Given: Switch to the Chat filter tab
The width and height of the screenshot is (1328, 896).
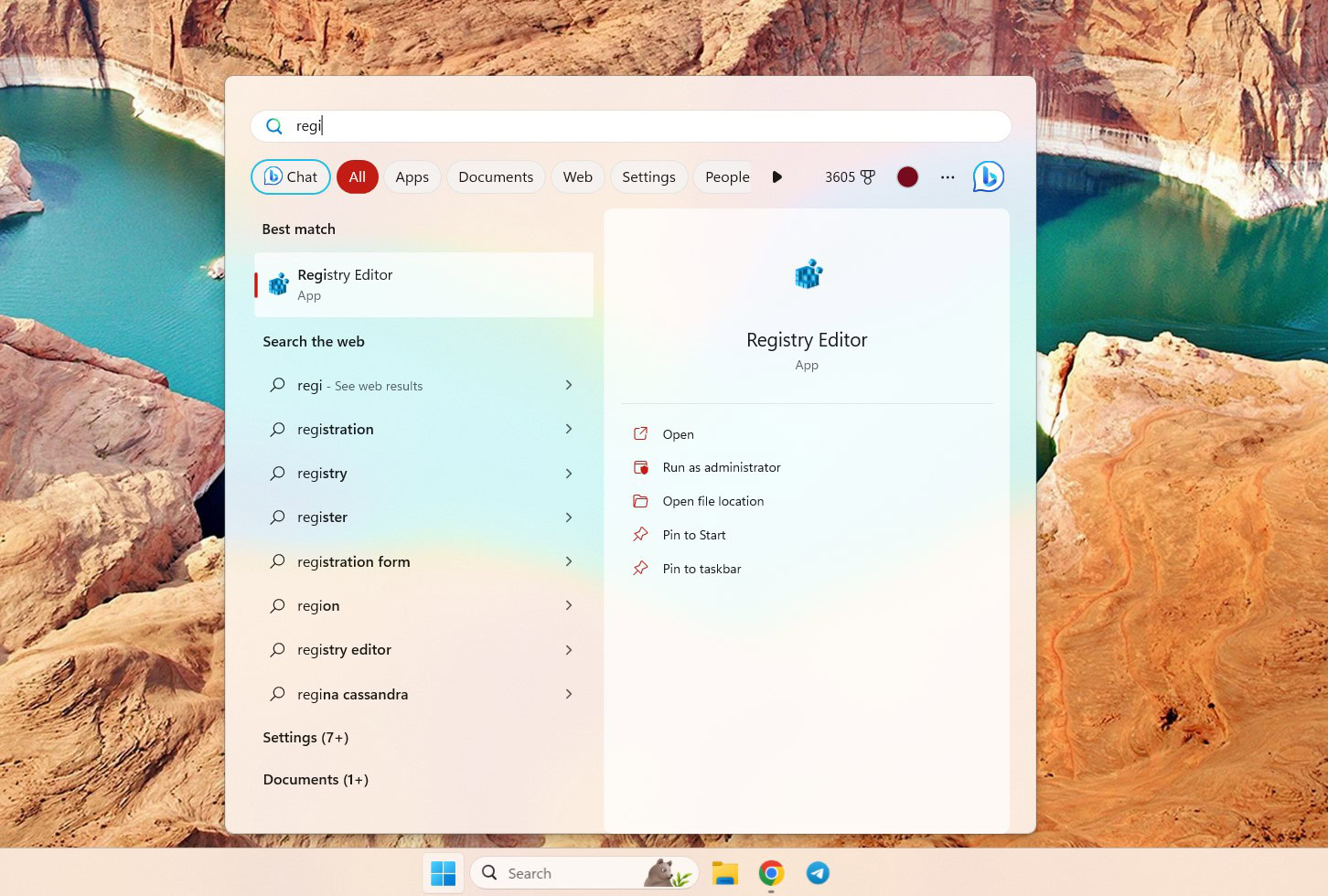Looking at the screenshot, I should 291,177.
